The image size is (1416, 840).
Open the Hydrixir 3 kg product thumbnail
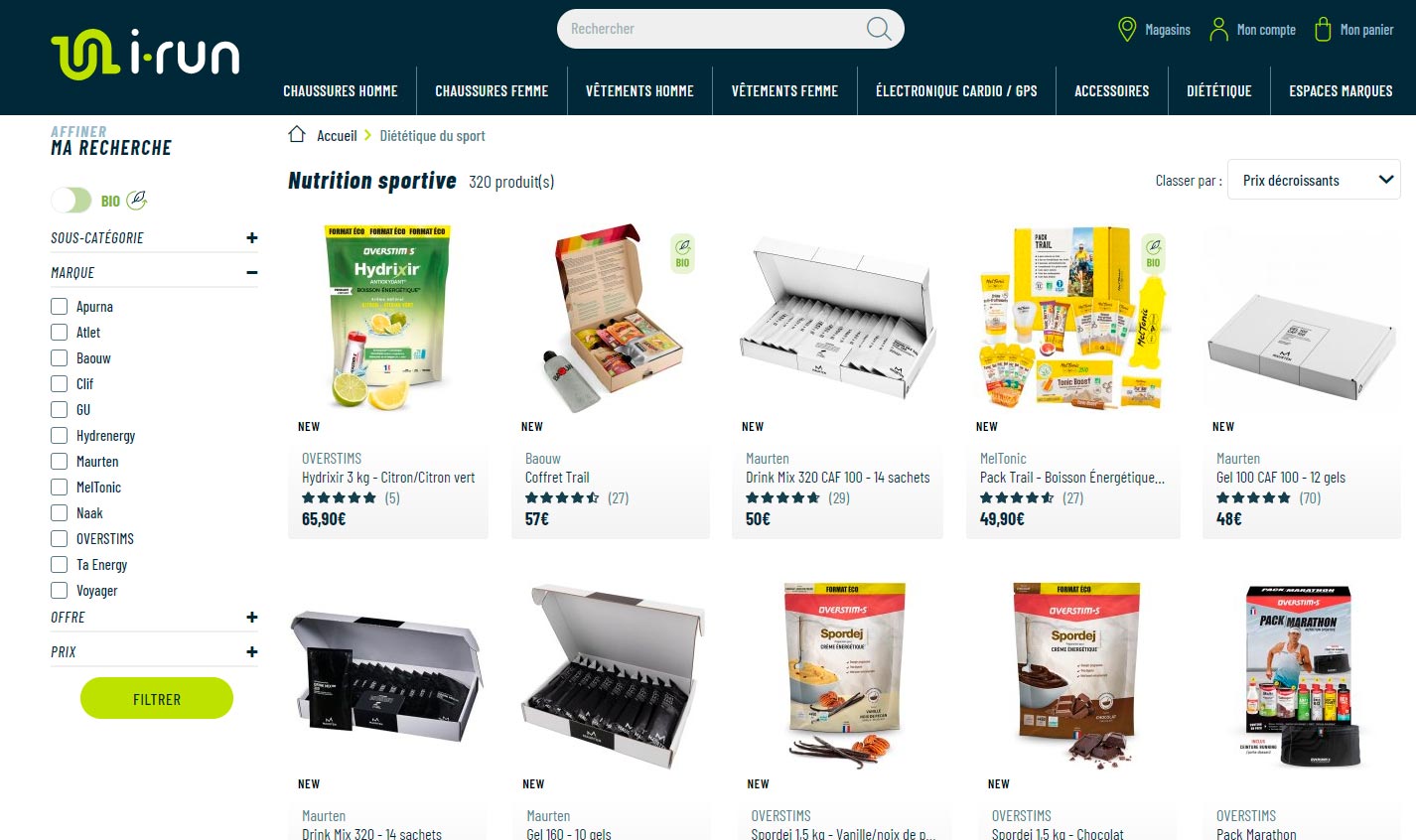(388, 318)
